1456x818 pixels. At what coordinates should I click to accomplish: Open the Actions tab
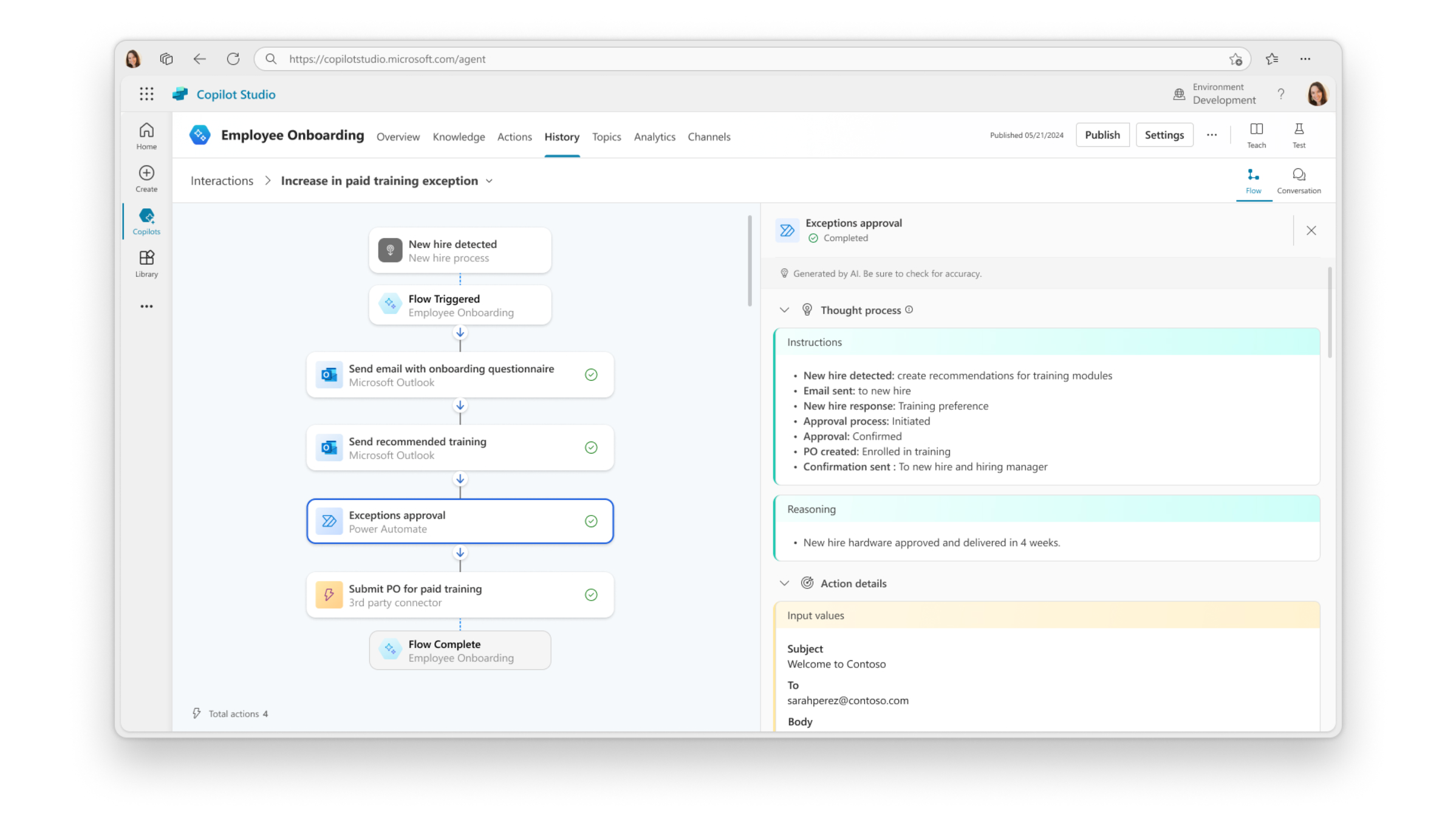[x=514, y=137]
